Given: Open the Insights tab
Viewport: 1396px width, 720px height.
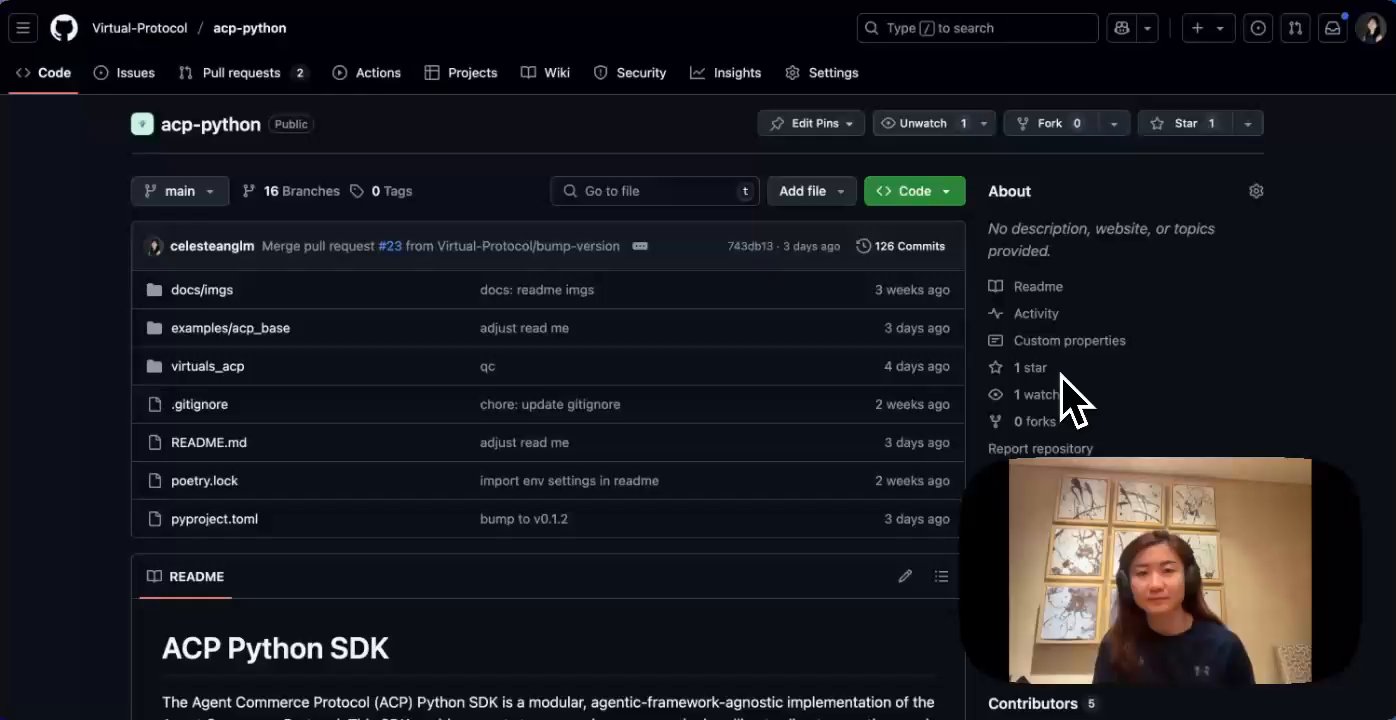Looking at the screenshot, I should tap(726, 73).
